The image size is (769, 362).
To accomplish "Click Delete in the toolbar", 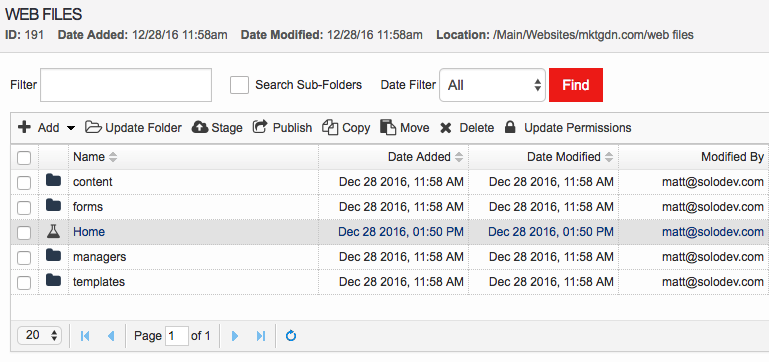I will coord(467,128).
